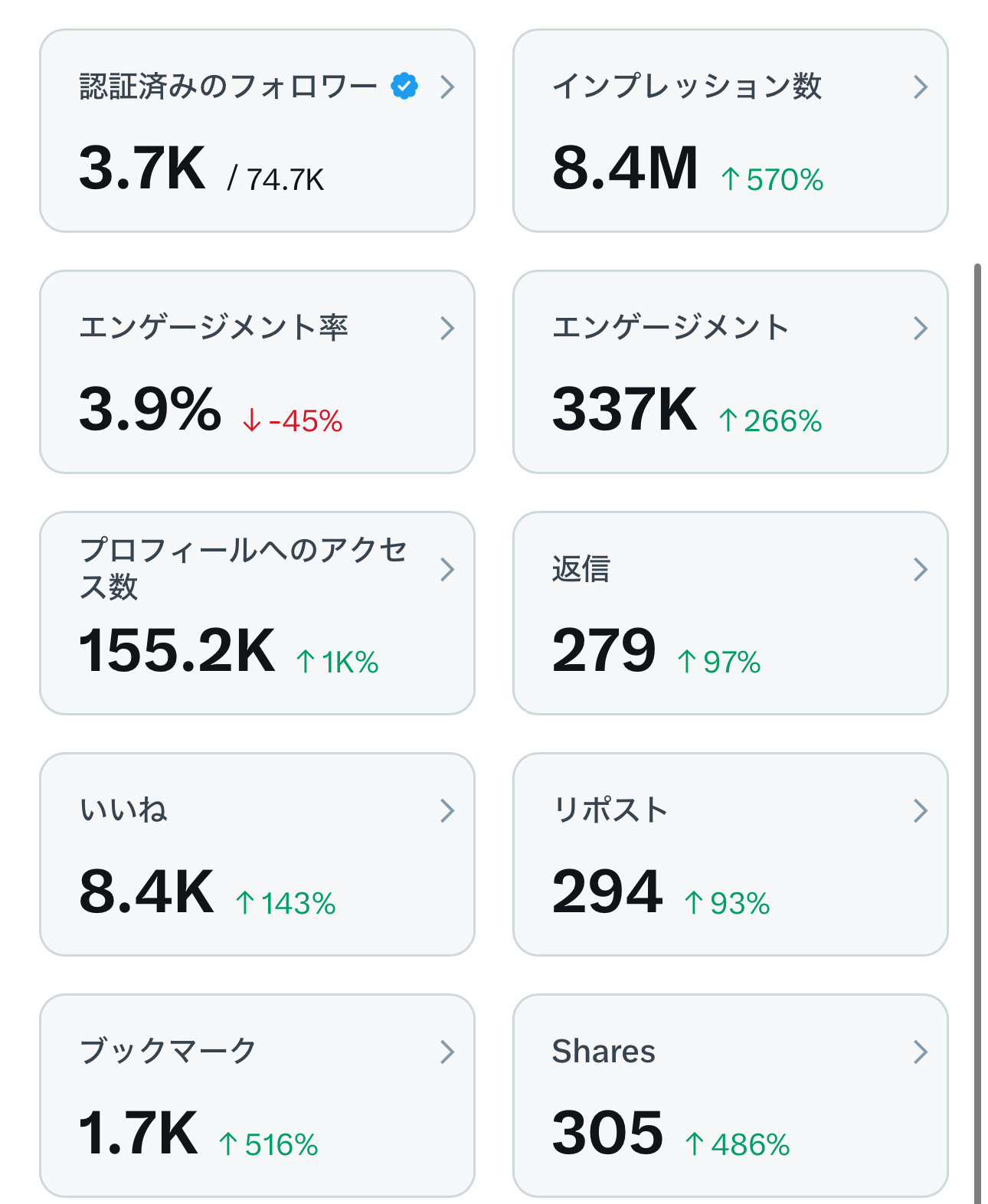This screenshot has height=1204, width=988.
Task: Click the blue verified badge icon
Action: coord(404,86)
